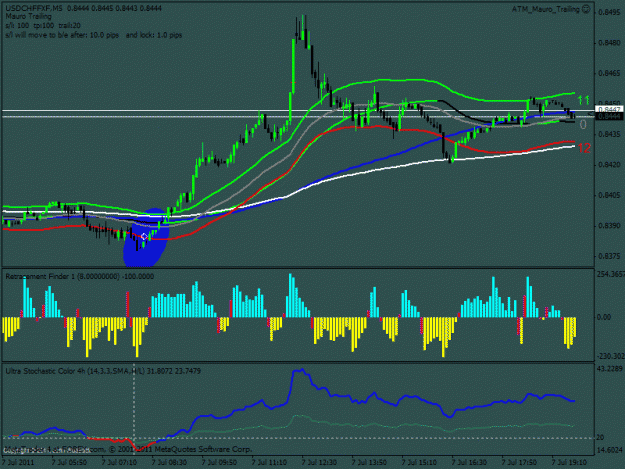
Task: Click the green number 11 label
Action: pyautogui.click(x=584, y=100)
